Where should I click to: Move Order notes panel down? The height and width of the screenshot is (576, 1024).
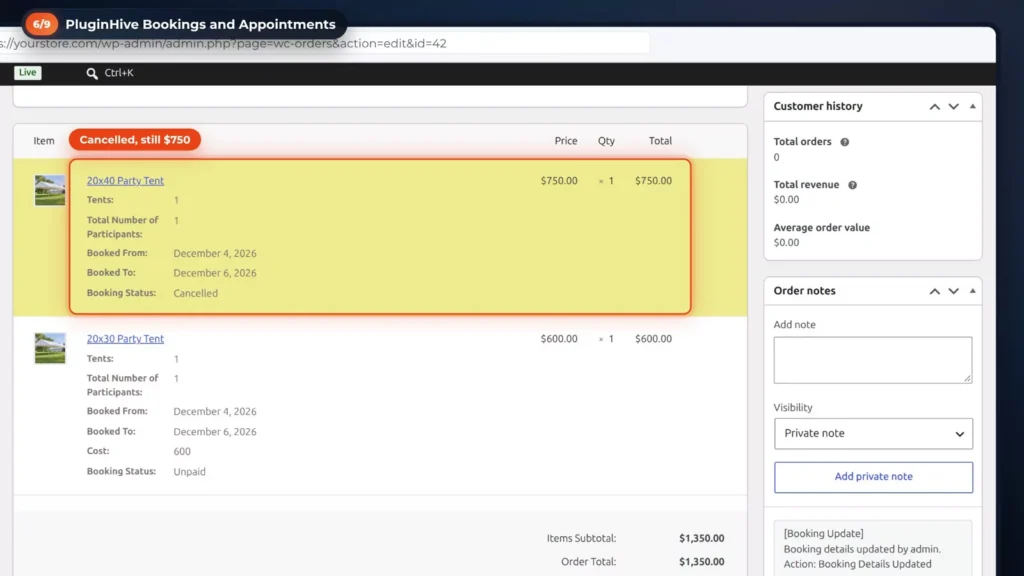(953, 291)
